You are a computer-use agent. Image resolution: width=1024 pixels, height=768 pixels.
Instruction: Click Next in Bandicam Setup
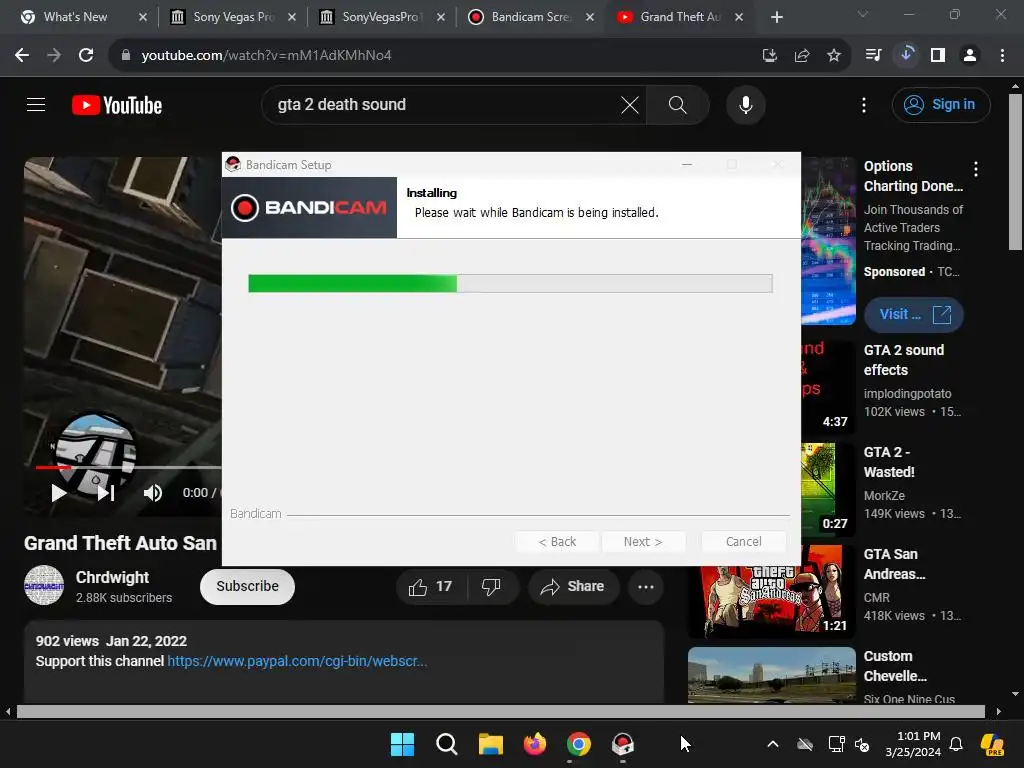click(643, 541)
